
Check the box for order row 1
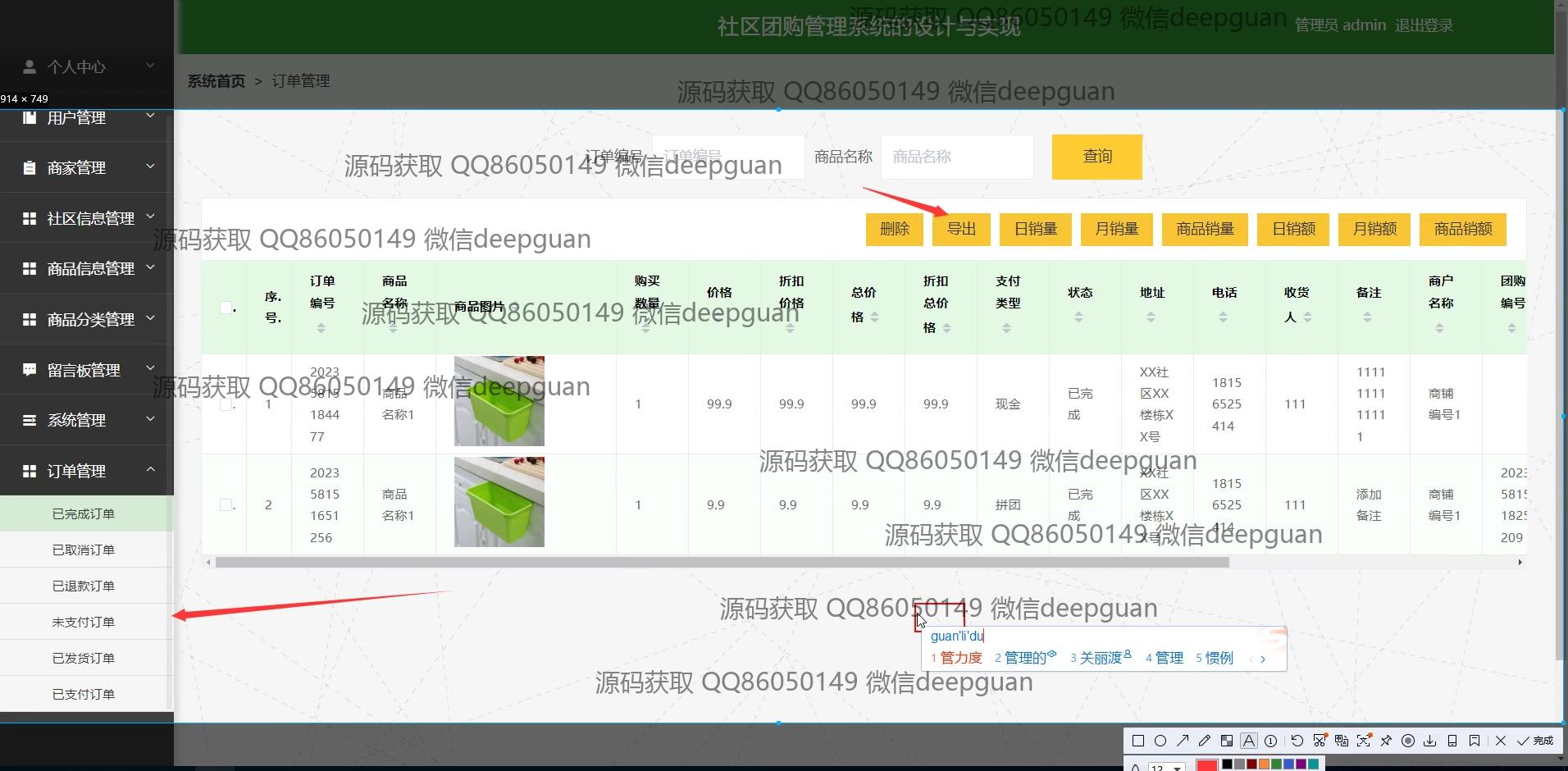[226, 404]
